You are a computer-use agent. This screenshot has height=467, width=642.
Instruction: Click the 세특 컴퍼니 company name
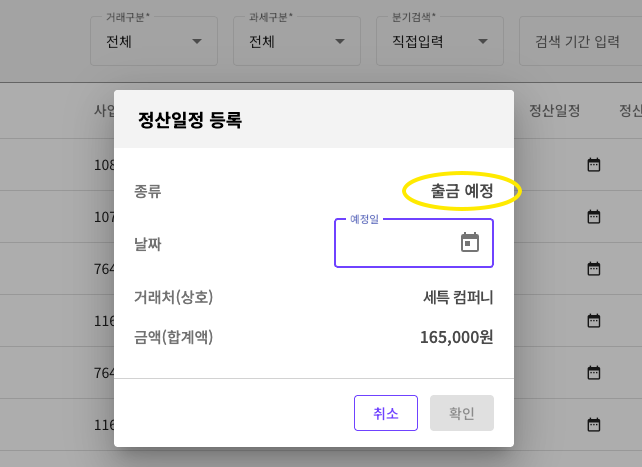(458, 297)
